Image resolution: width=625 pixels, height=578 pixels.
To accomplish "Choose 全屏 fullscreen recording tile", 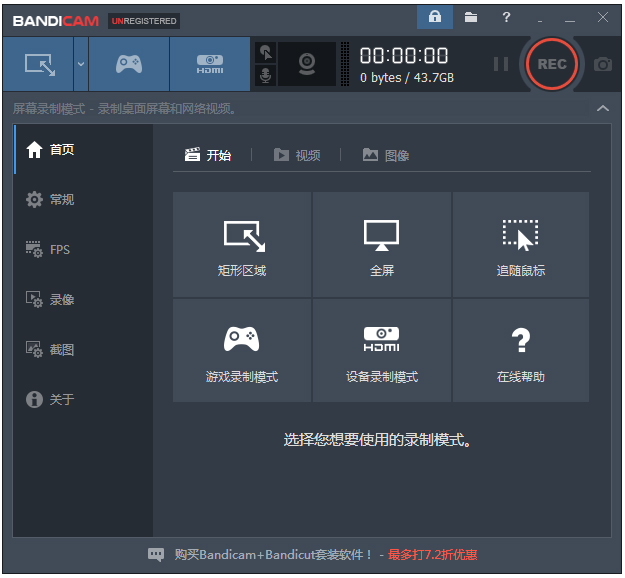I will pyautogui.click(x=381, y=244).
